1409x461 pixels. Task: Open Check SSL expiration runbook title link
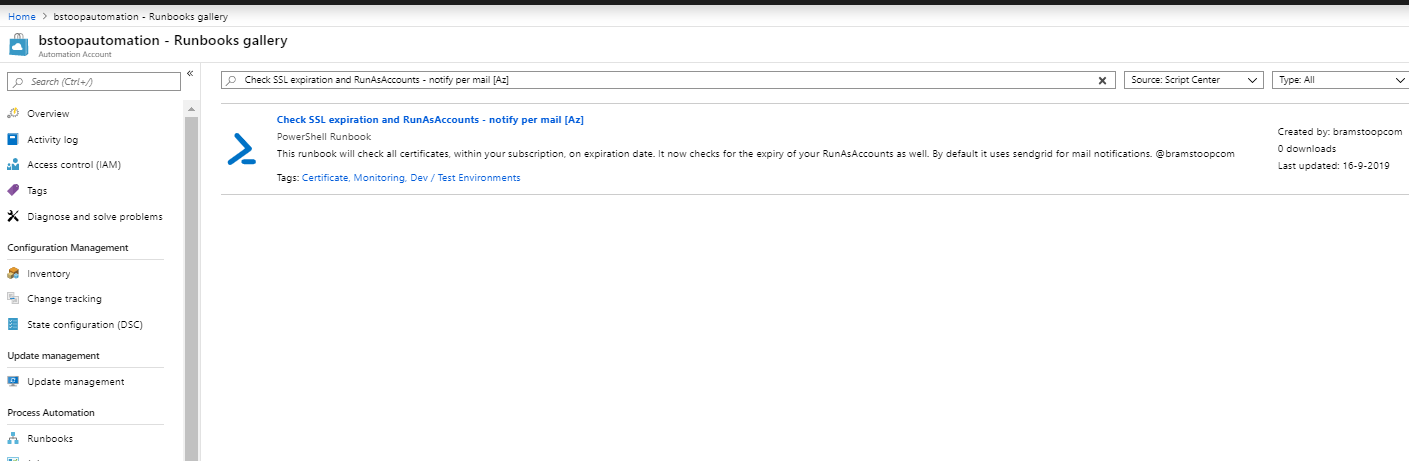[430, 120]
